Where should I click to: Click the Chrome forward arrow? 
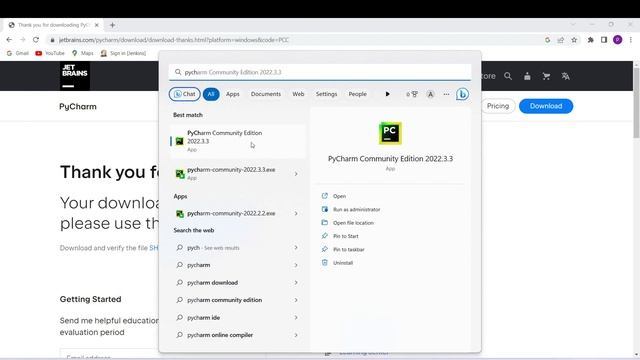click(x=22, y=40)
